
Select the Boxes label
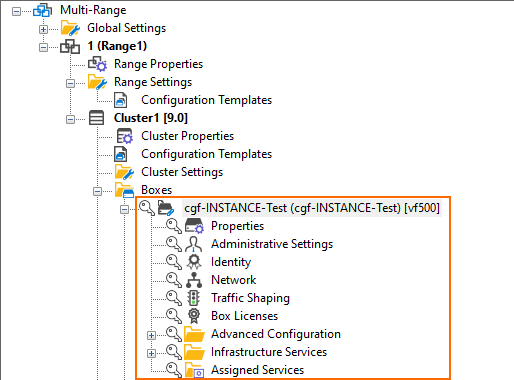tap(157, 190)
